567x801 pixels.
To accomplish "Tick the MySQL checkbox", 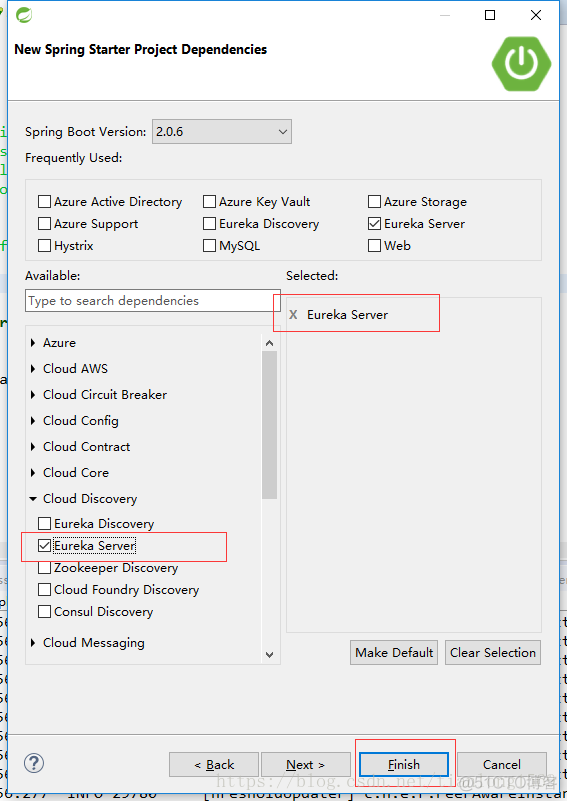I will [209, 246].
